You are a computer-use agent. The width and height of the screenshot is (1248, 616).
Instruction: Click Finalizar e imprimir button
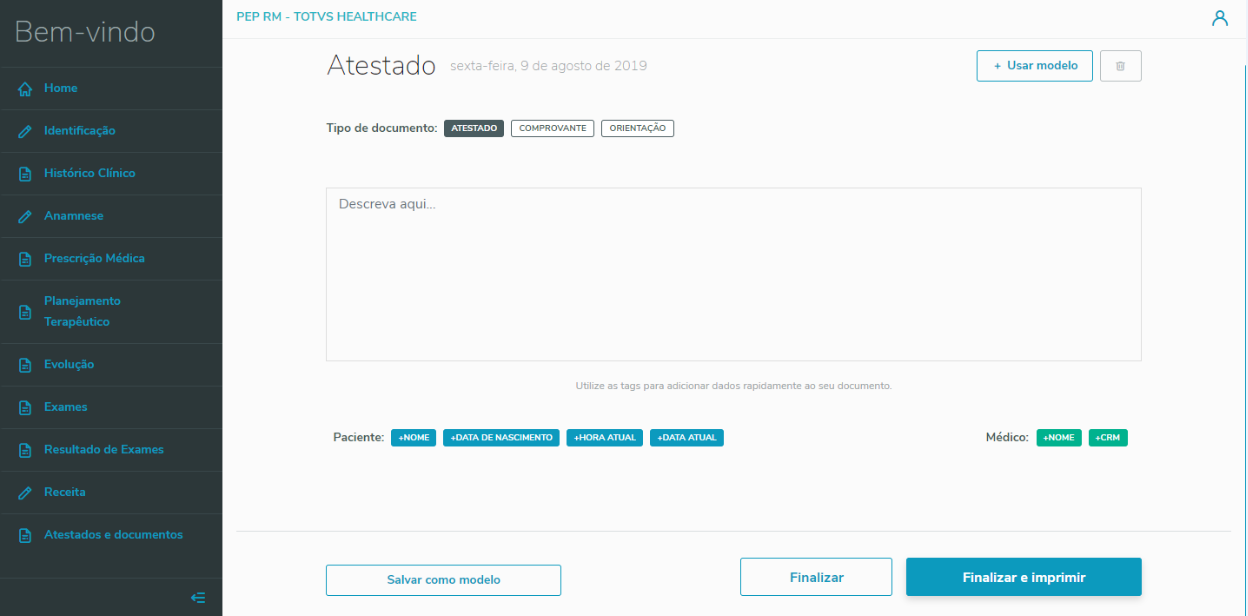1024,577
